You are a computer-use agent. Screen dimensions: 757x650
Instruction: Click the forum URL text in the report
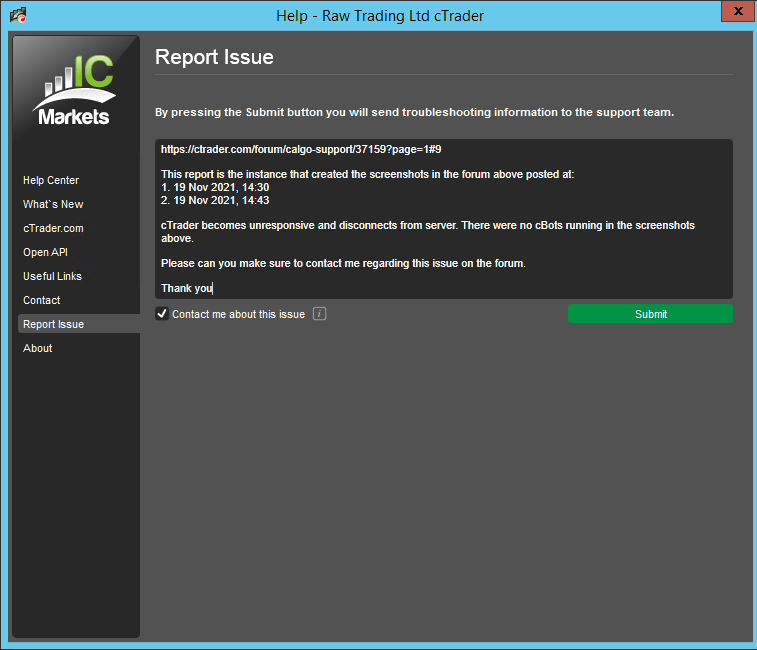pyautogui.click(x=301, y=149)
